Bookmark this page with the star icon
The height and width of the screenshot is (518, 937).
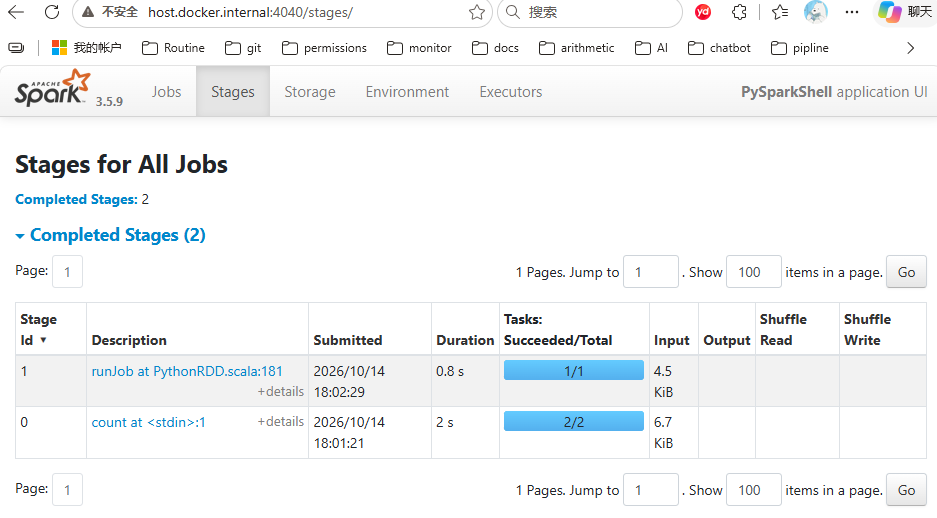476,12
